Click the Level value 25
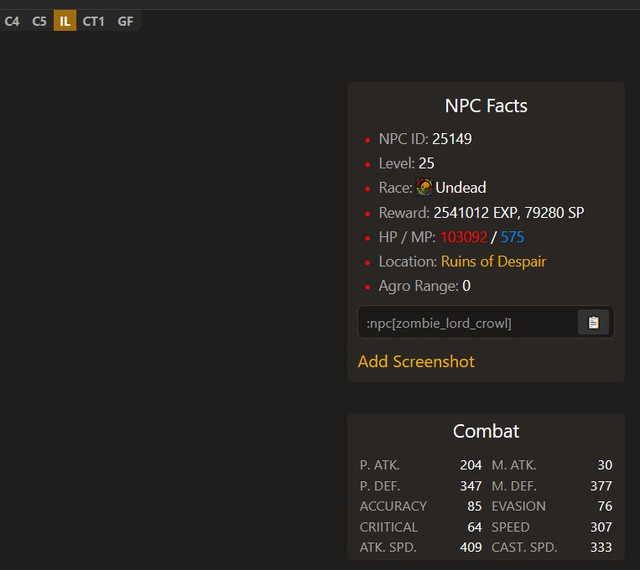This screenshot has width=640, height=570. click(x=426, y=164)
